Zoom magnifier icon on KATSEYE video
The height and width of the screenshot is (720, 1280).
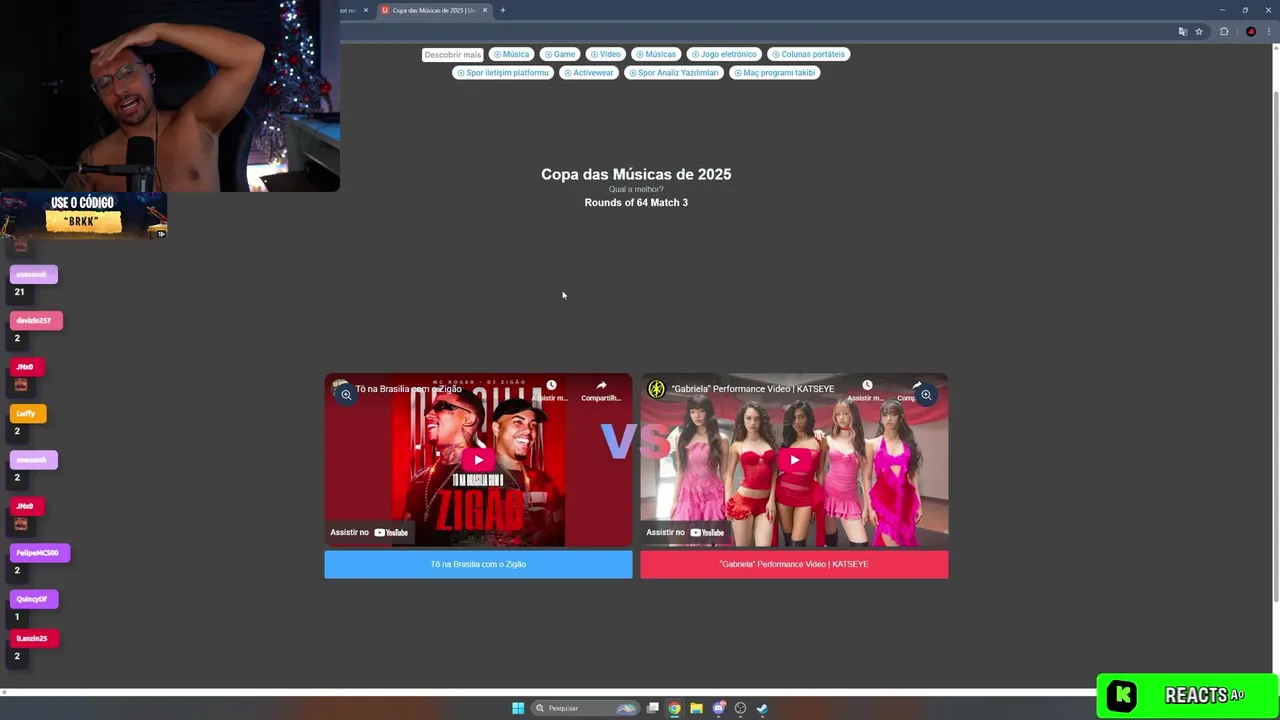(926, 395)
